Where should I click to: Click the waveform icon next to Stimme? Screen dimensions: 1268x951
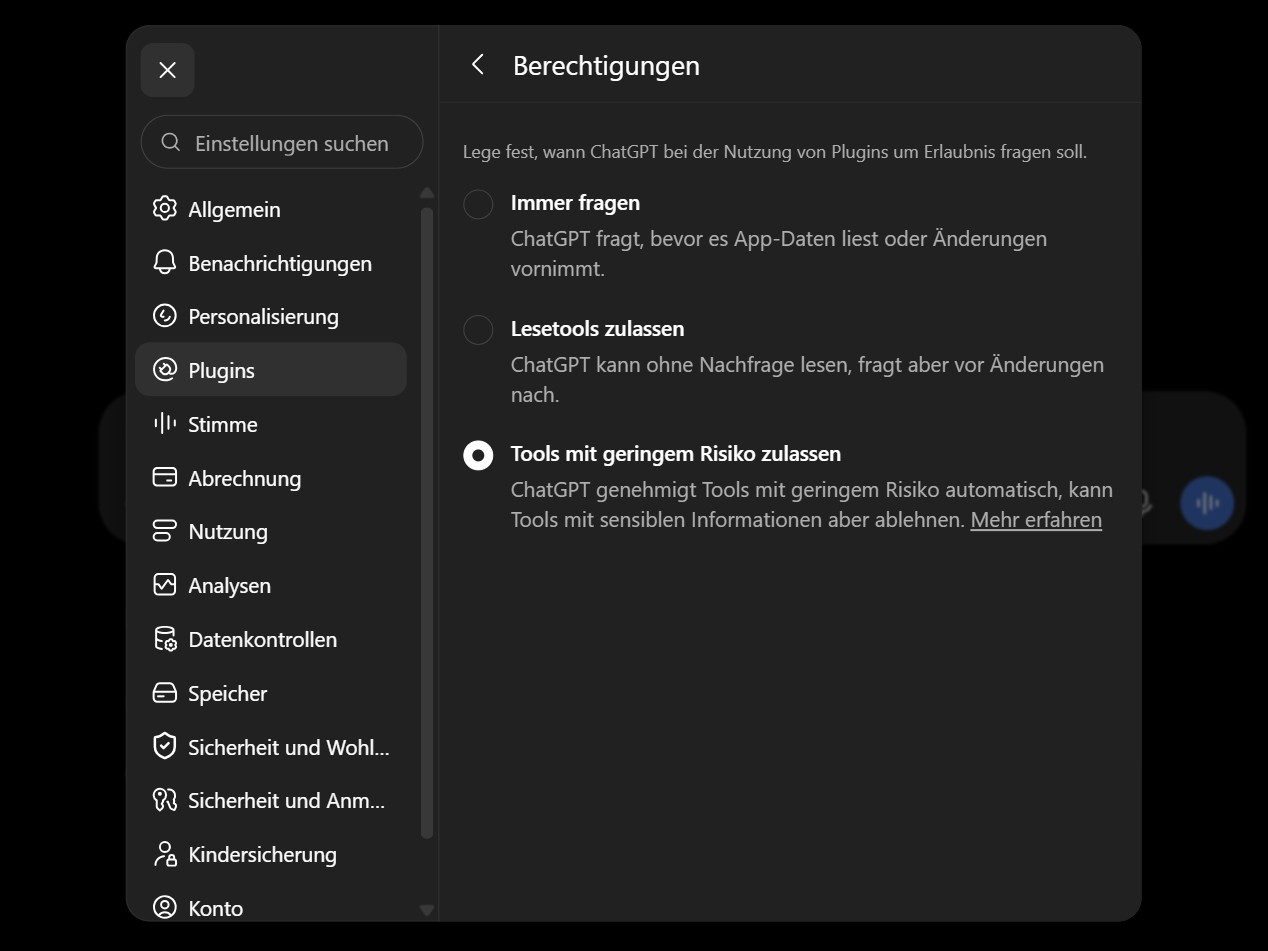164,424
